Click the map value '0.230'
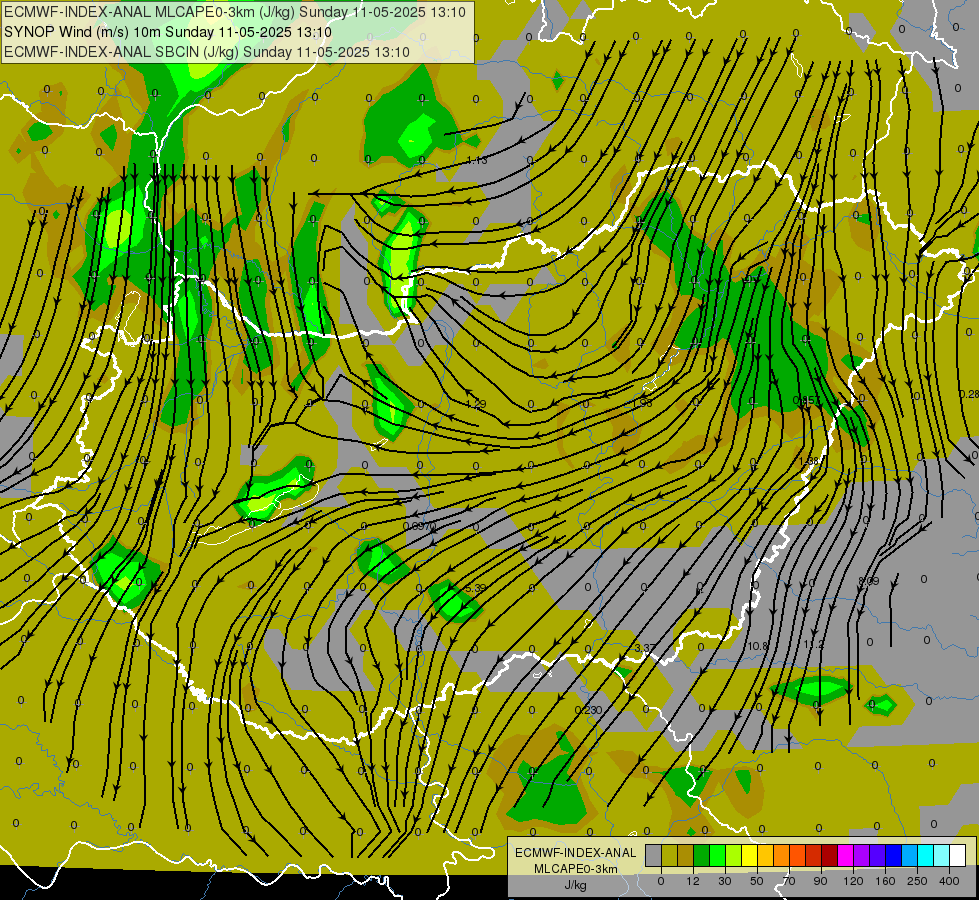 (x=588, y=710)
